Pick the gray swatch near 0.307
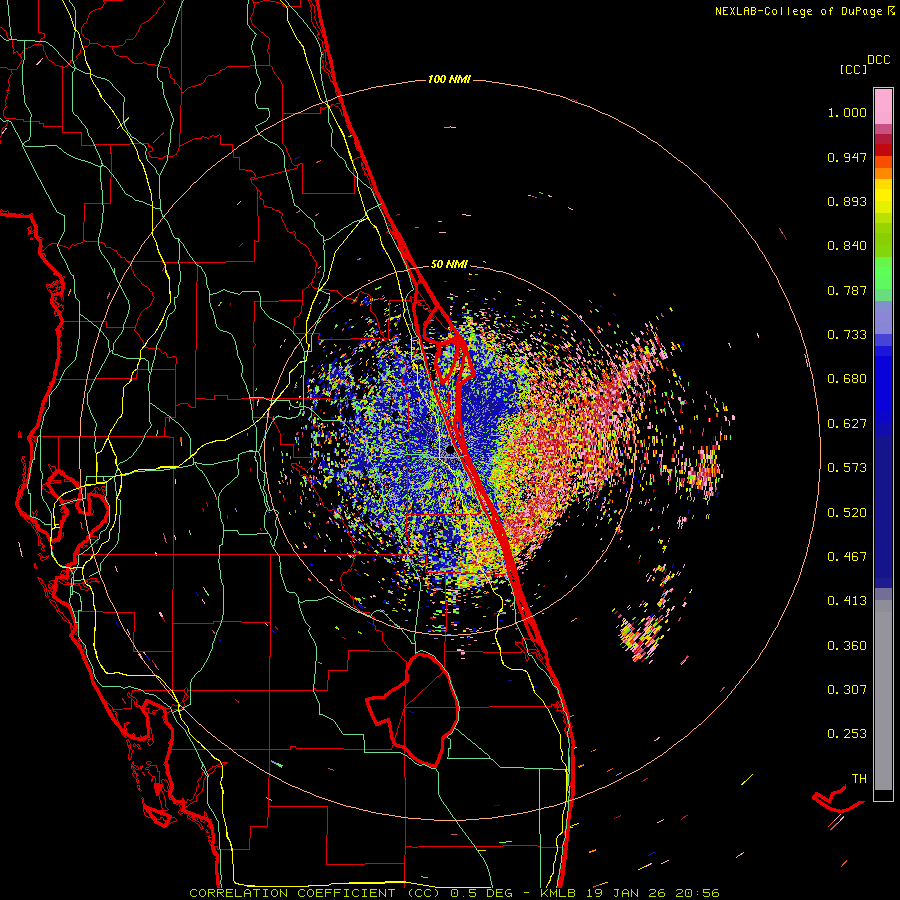 click(883, 695)
